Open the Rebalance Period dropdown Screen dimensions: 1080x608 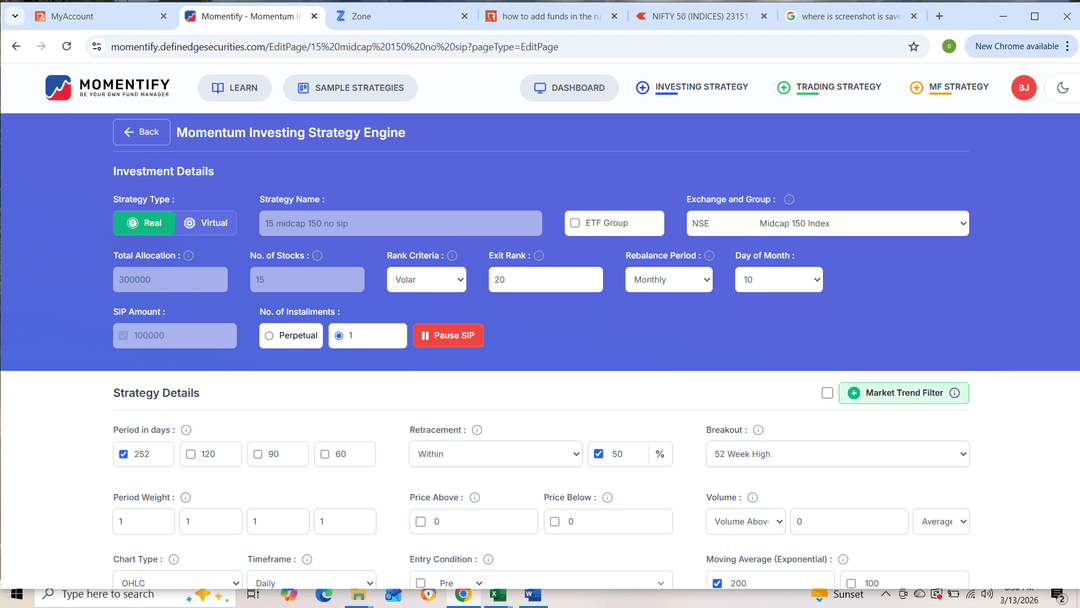click(668, 279)
